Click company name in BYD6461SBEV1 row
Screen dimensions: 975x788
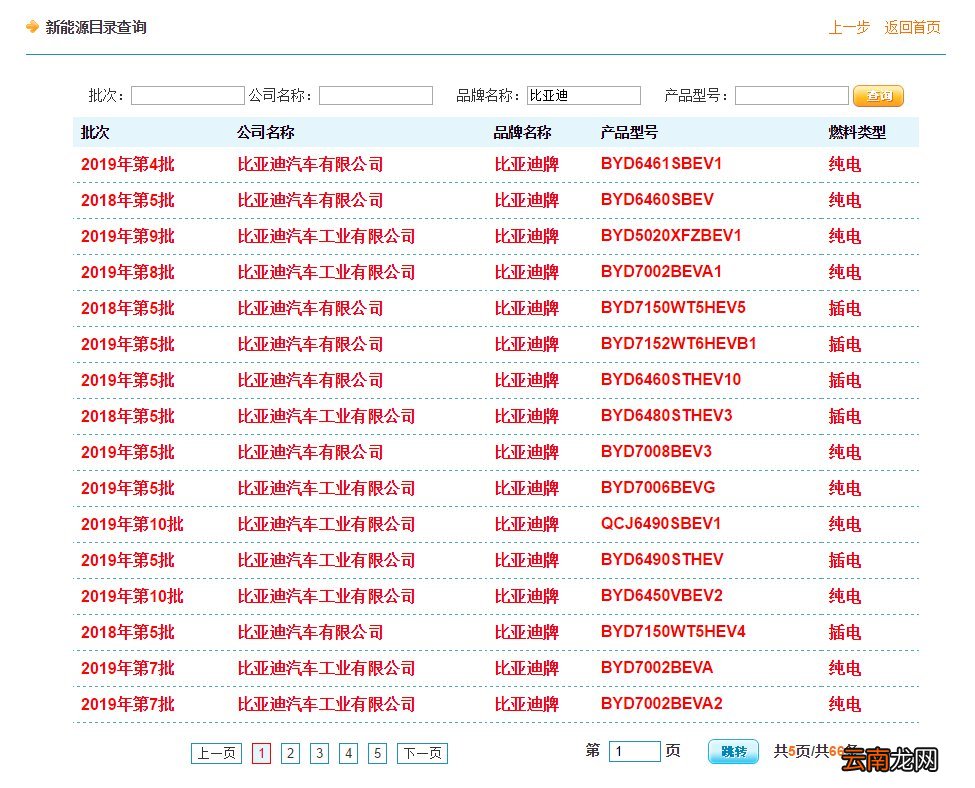(x=310, y=164)
